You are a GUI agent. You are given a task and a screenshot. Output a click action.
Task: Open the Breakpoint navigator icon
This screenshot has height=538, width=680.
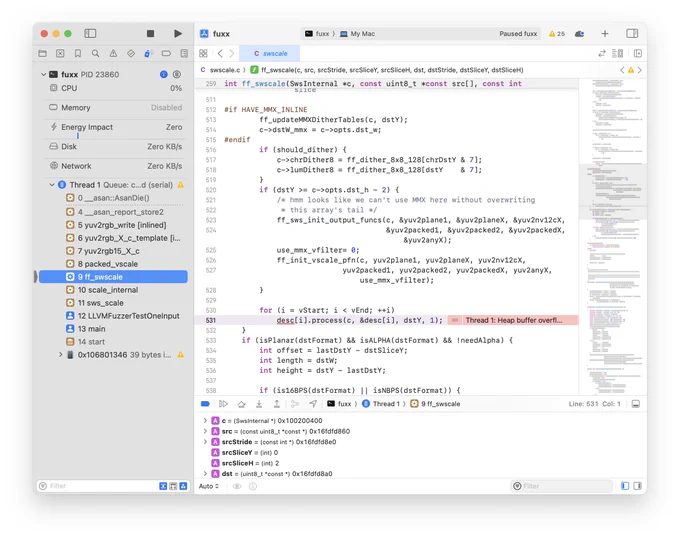(165, 53)
